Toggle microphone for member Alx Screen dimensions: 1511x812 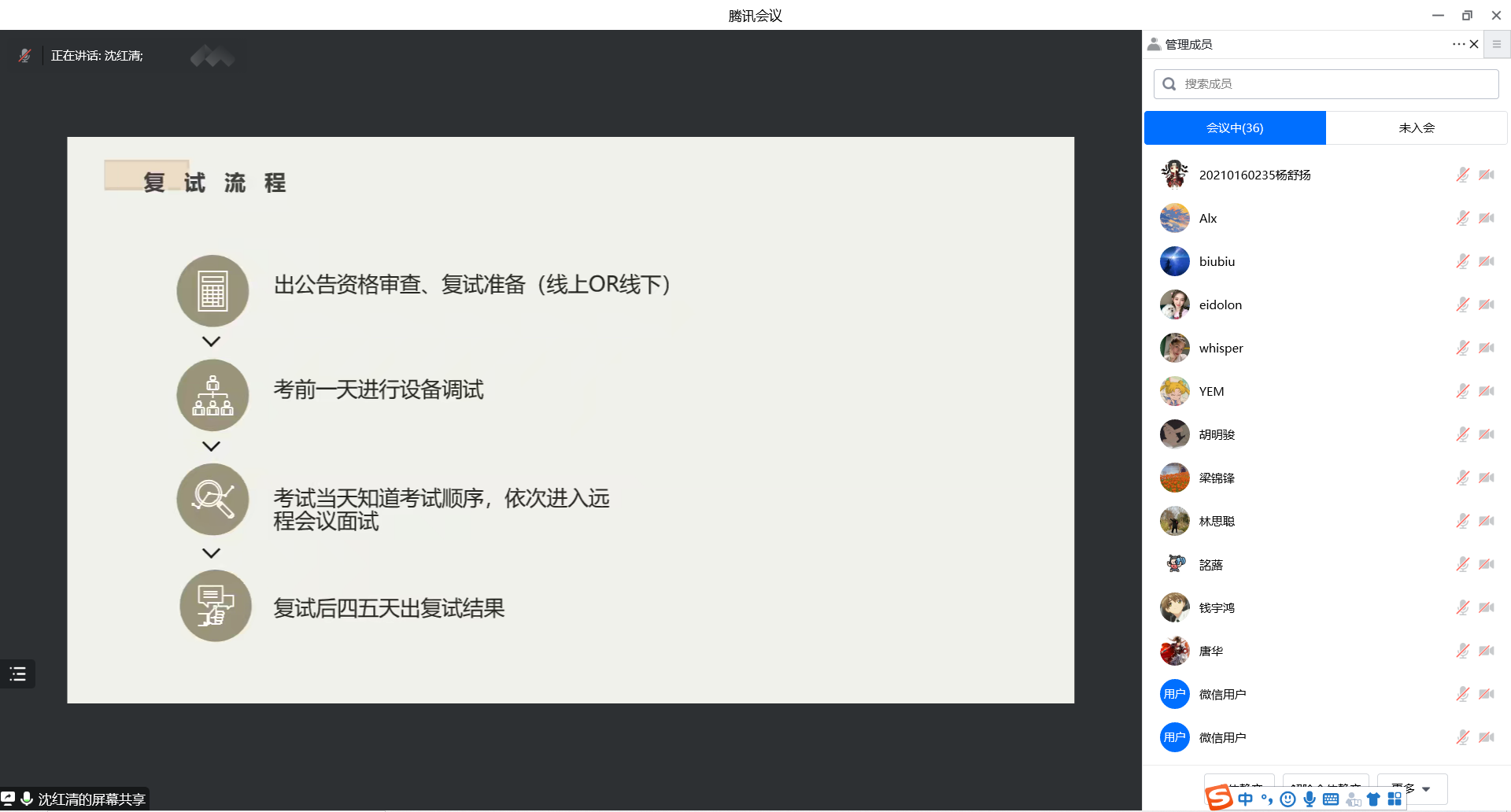1462,218
